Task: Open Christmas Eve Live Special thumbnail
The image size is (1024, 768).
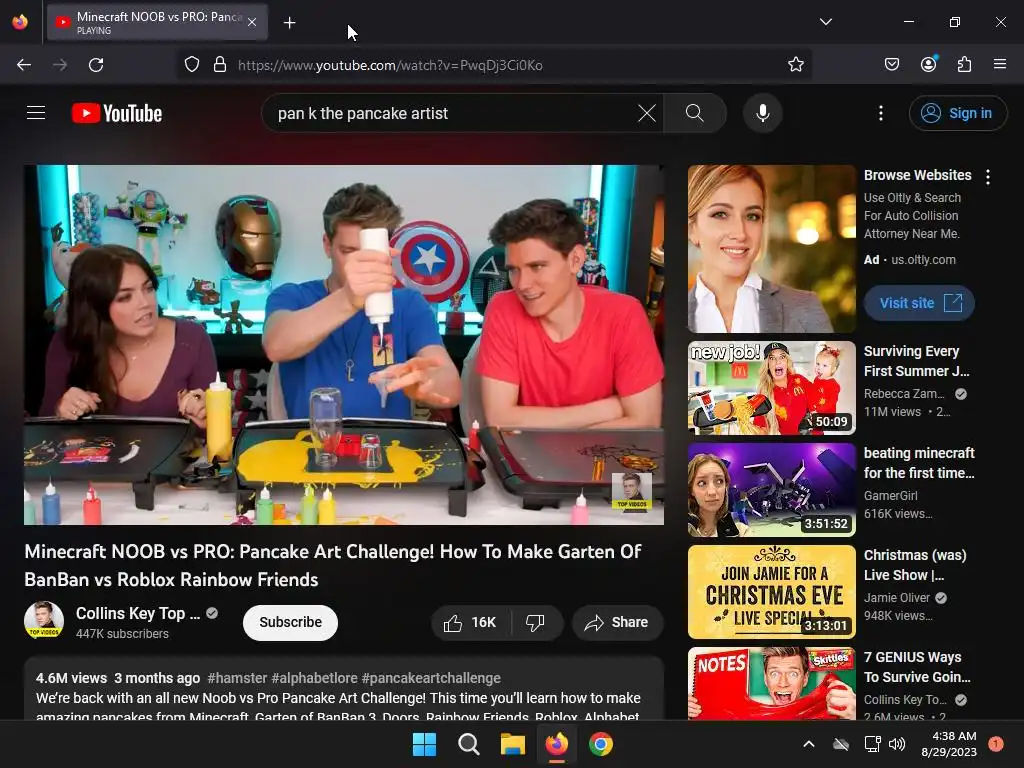Action: pos(771,592)
